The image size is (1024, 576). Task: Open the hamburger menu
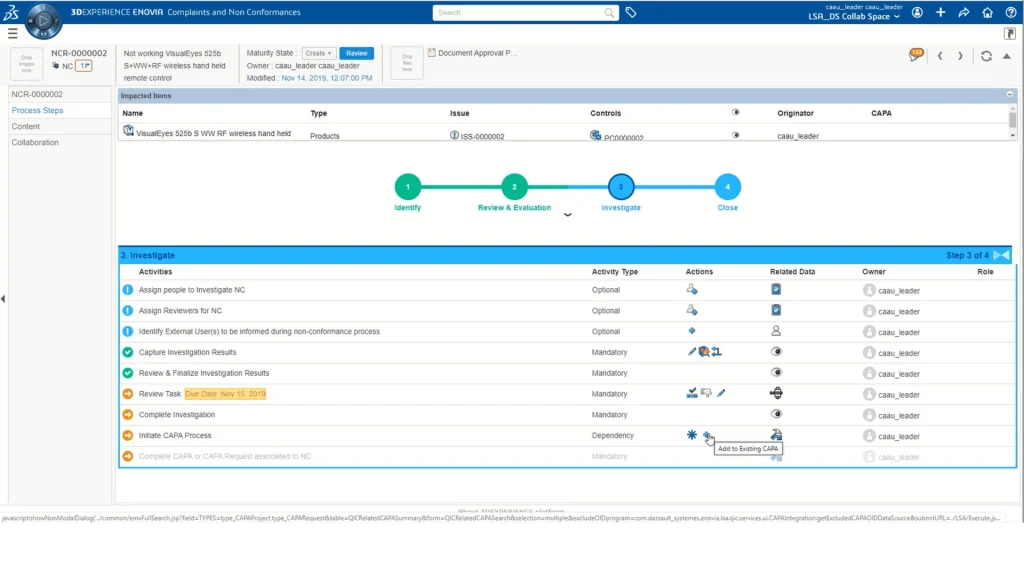12,33
